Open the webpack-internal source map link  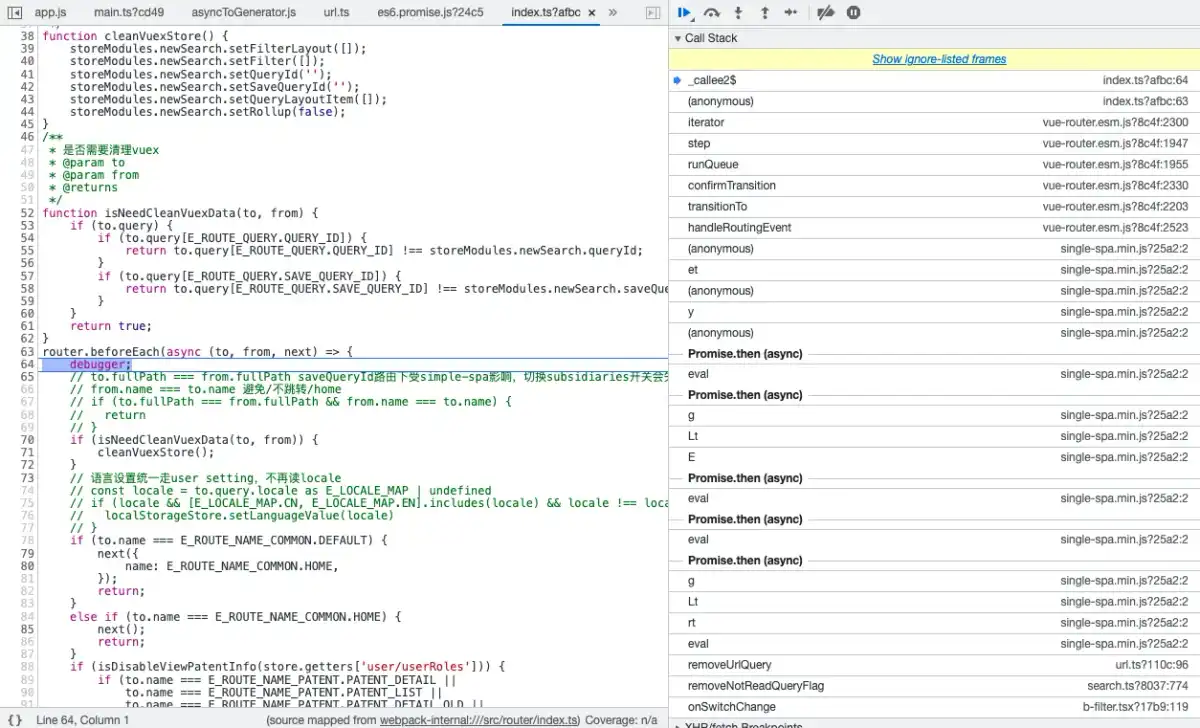(479, 720)
